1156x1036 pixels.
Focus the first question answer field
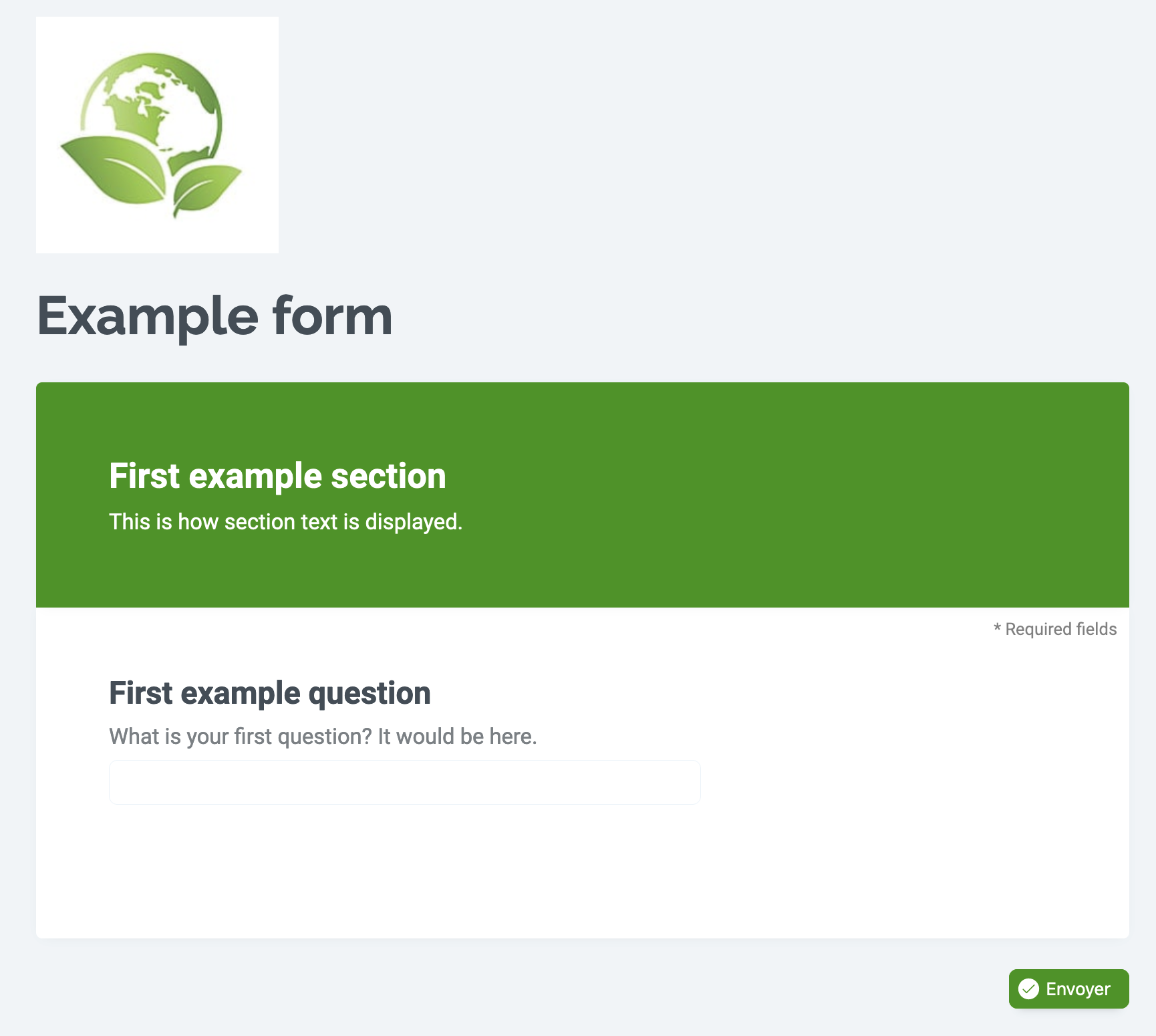404,782
